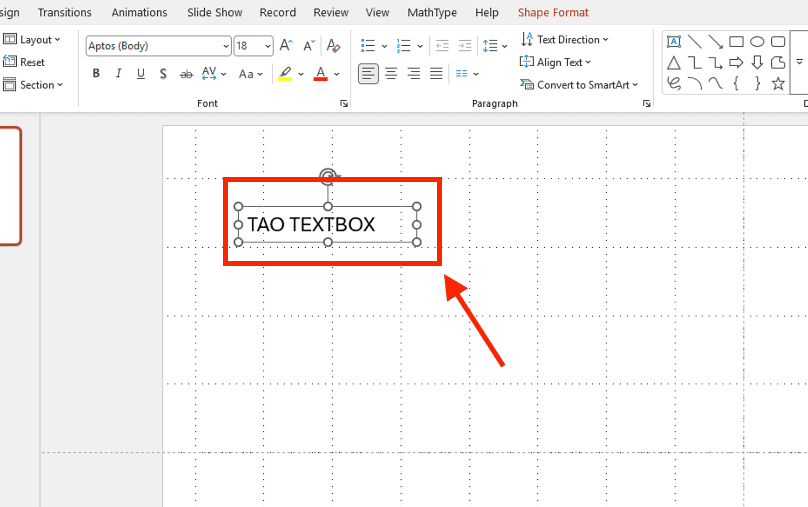The height and width of the screenshot is (507, 808).
Task: Open the Shape Format tab
Action: 553,12
